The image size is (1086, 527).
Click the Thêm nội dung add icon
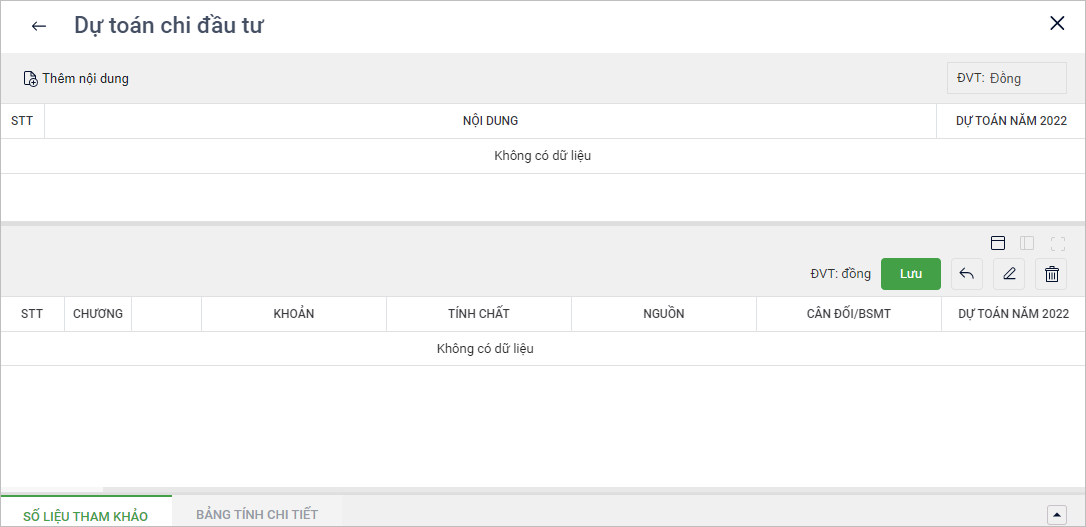coord(30,79)
